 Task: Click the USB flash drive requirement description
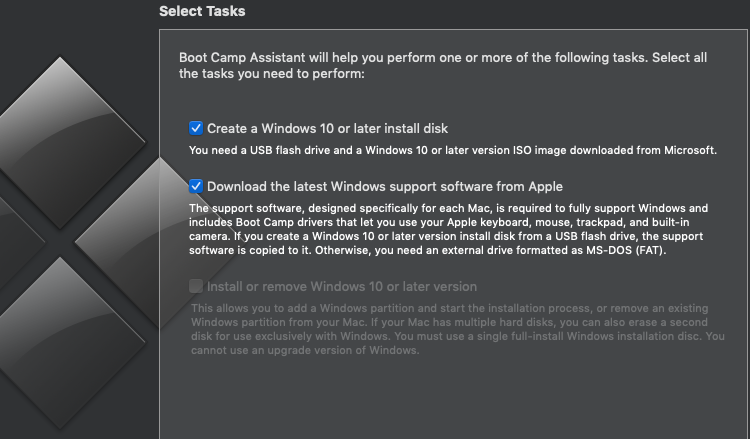[x=452, y=150]
